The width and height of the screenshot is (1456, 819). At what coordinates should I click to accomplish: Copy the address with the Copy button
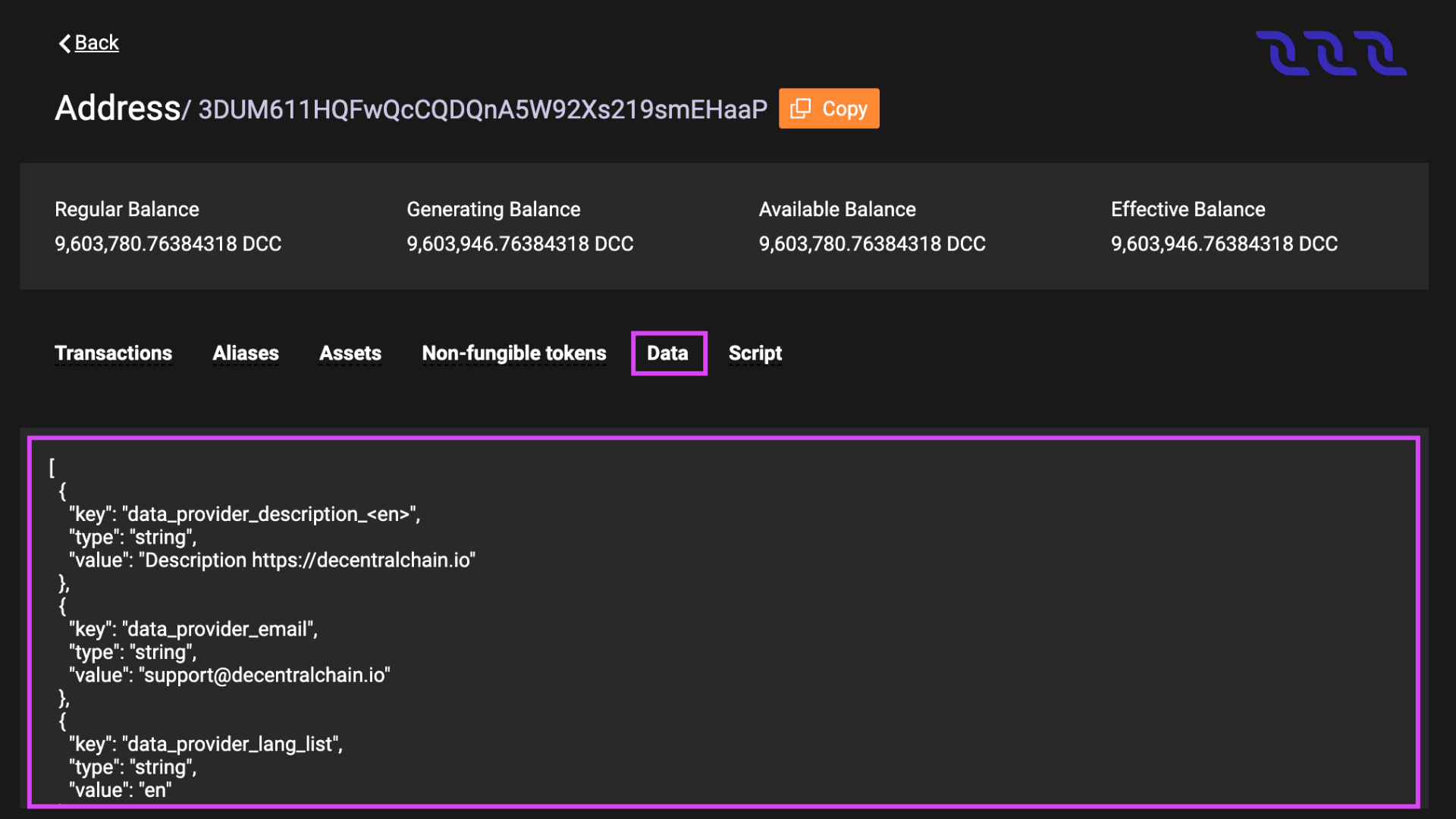point(829,108)
